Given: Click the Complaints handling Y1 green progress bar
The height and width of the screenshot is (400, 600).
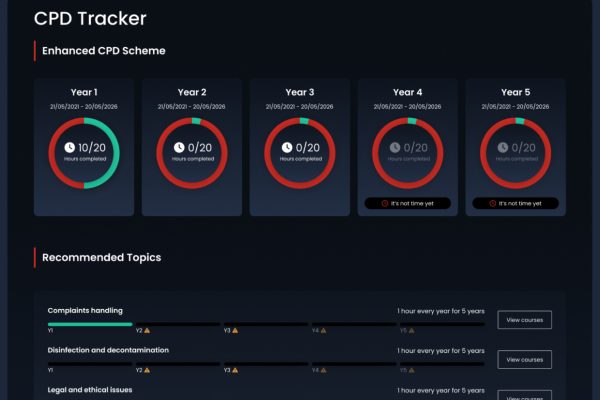Looking at the screenshot, I should click(x=90, y=324).
